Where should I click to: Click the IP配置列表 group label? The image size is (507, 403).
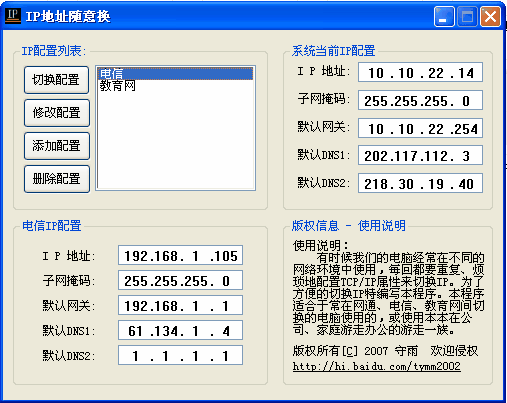(54, 51)
